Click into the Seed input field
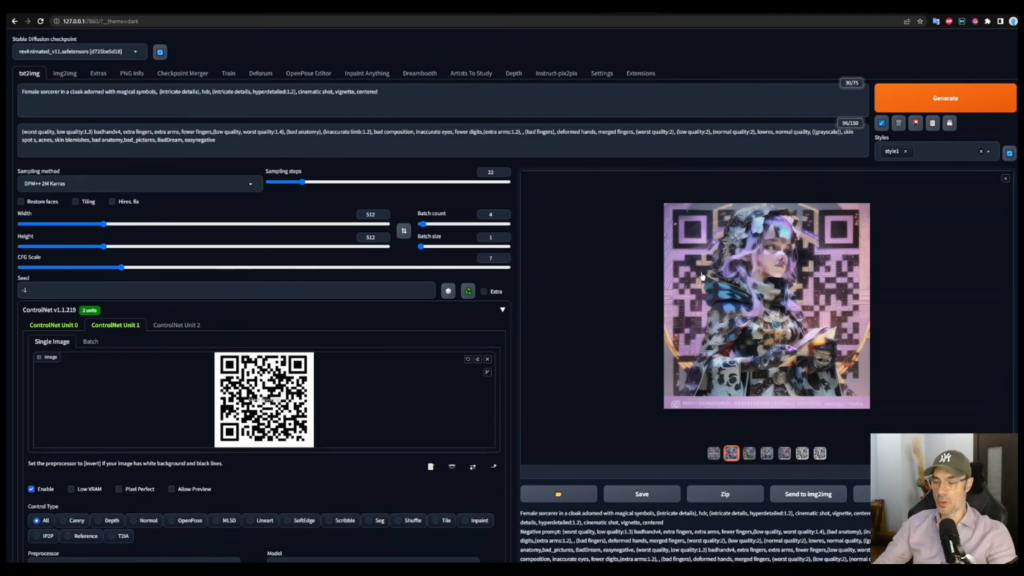The image size is (1024, 576). click(x=227, y=291)
